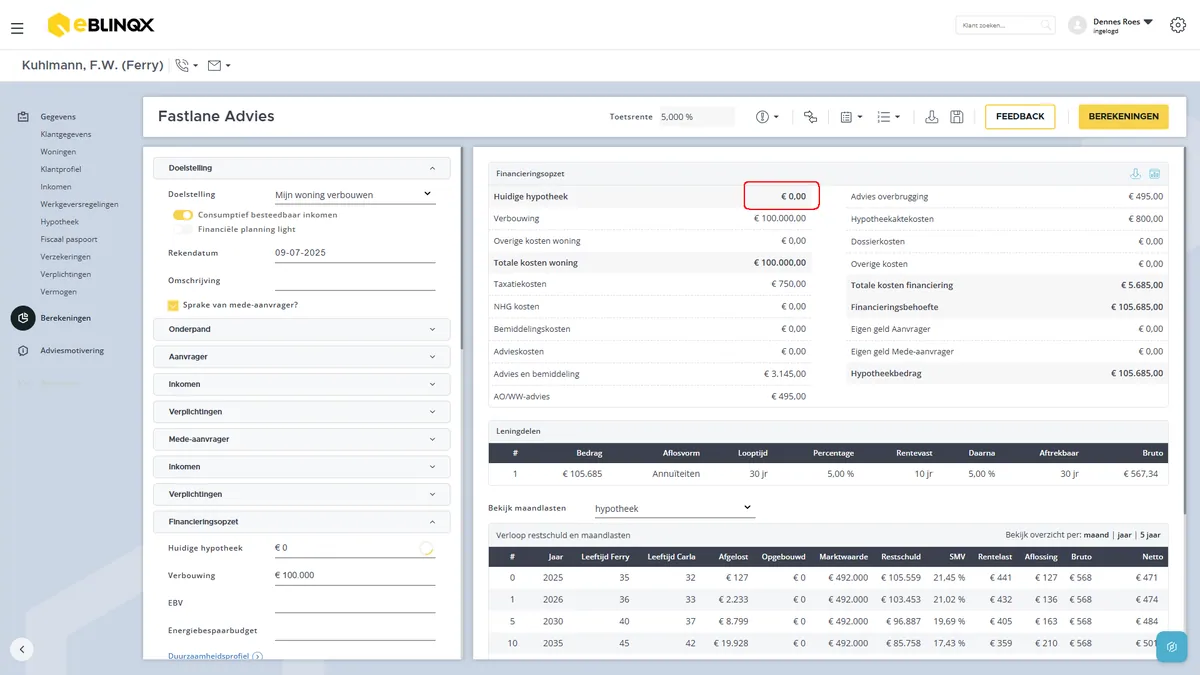Switch overview to 5 jaar
The height and width of the screenshot is (675, 1200).
pyautogui.click(x=1149, y=535)
